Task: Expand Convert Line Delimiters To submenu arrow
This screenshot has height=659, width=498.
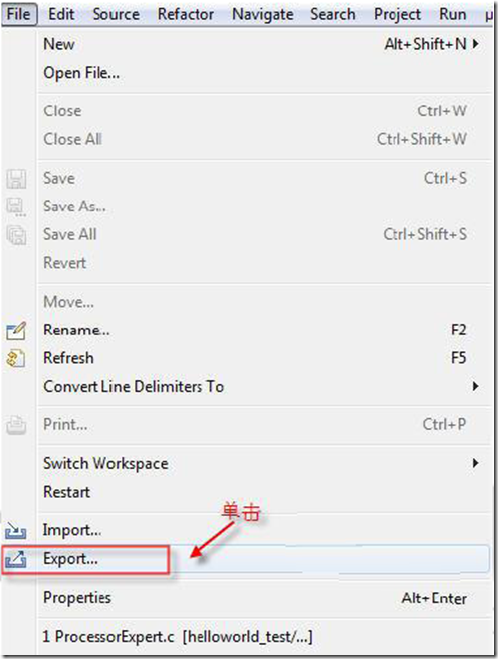Action: [x=475, y=386]
